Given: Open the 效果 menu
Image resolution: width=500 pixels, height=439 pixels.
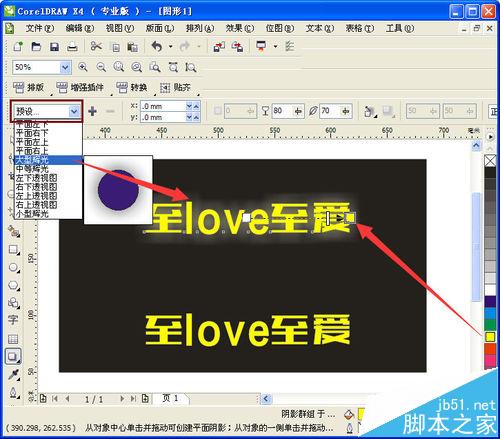Looking at the screenshot, I should (x=240, y=28).
